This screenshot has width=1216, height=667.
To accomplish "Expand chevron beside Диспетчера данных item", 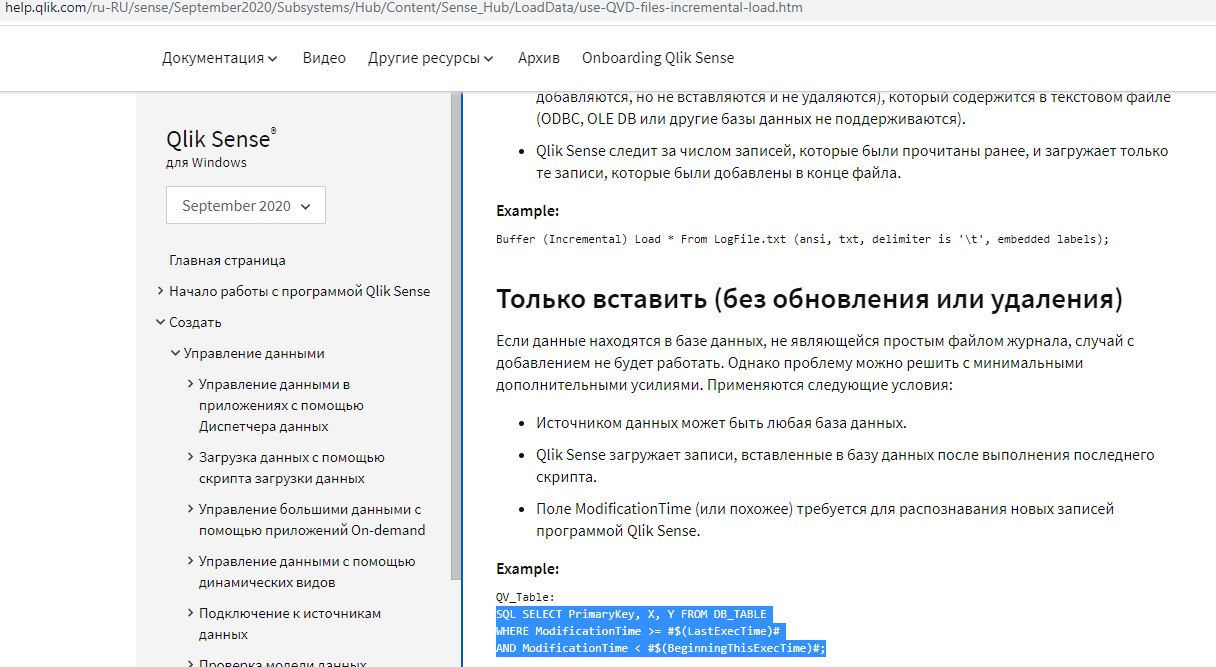I will pos(191,384).
